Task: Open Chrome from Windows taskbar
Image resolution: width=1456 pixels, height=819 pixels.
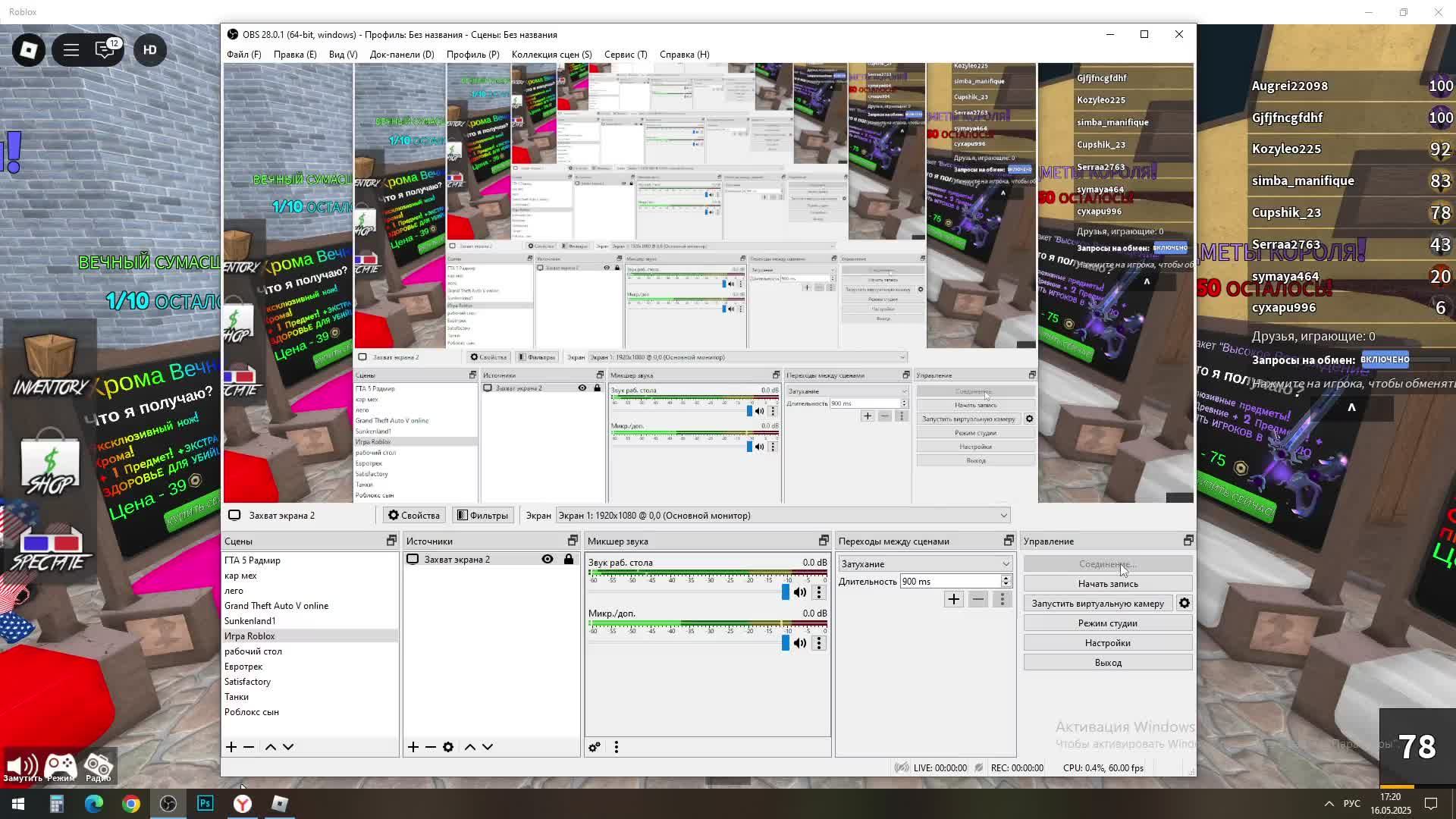Action: coord(131,804)
